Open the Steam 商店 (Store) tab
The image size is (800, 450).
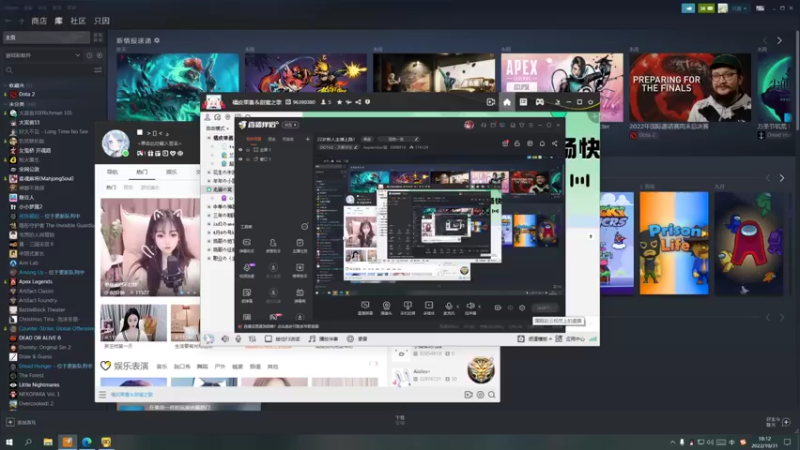click(x=39, y=21)
